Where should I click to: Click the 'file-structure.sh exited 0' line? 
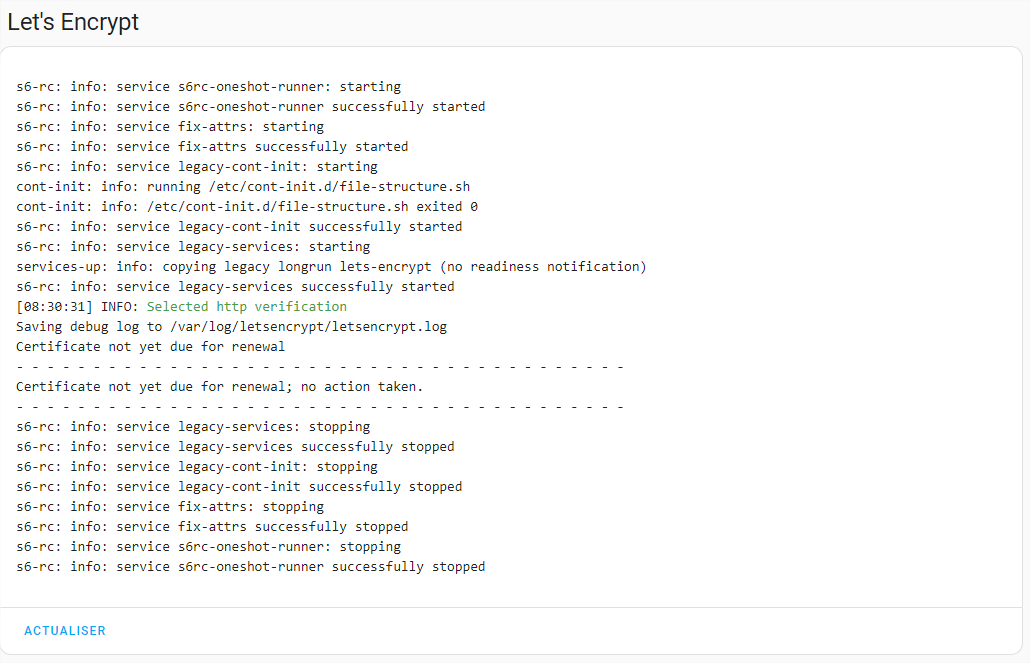247,207
